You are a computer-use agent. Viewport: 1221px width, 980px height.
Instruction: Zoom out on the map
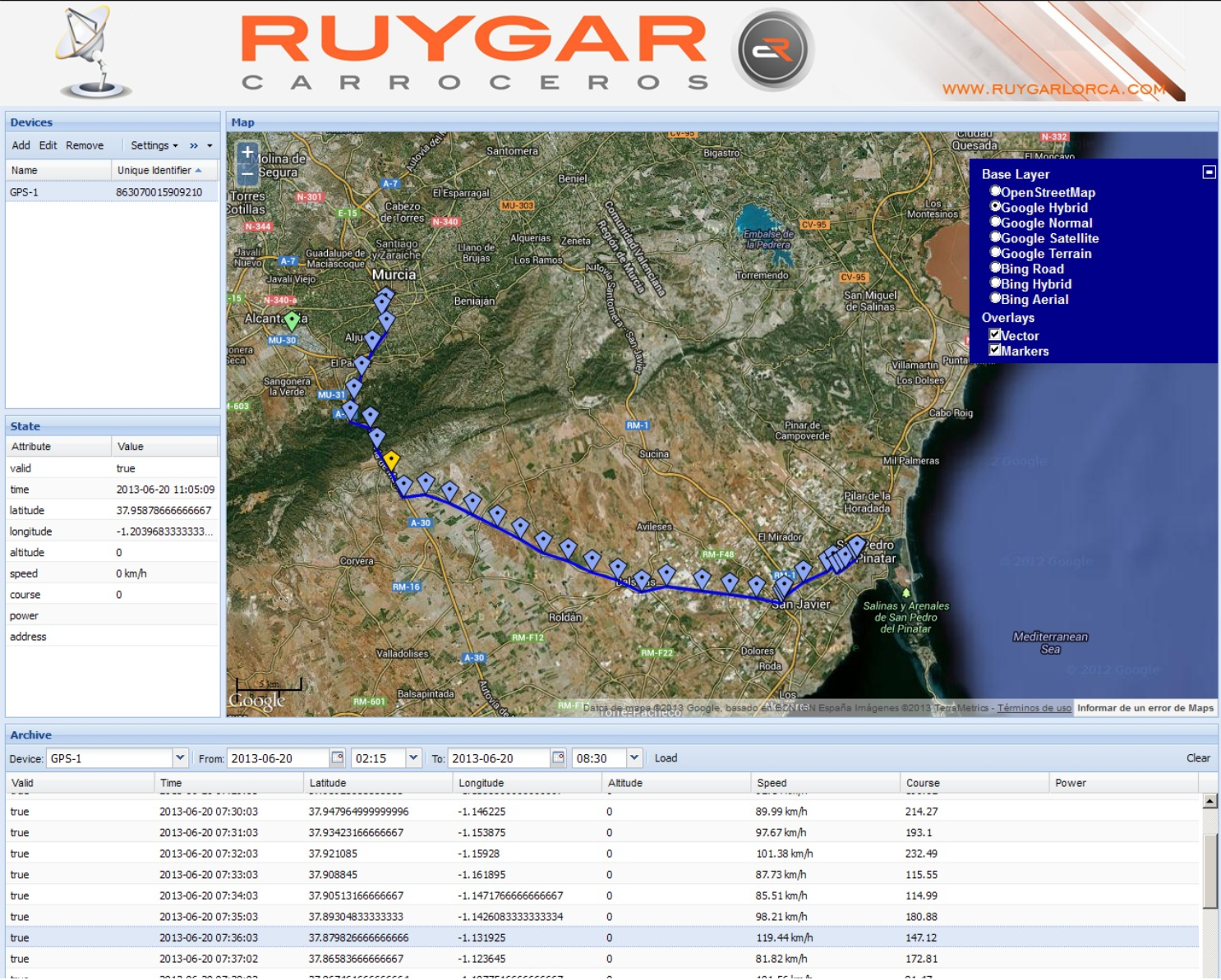(247, 174)
